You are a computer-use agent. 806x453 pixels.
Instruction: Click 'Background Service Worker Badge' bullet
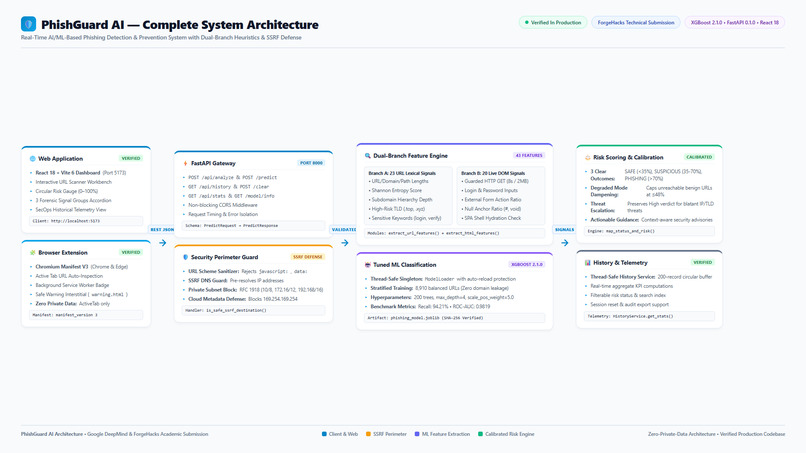pos(72,285)
